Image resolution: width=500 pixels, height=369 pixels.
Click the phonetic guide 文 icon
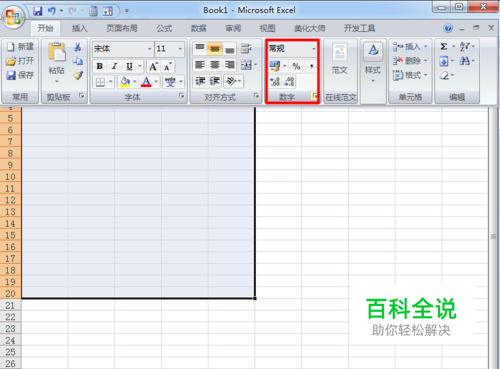[170, 82]
